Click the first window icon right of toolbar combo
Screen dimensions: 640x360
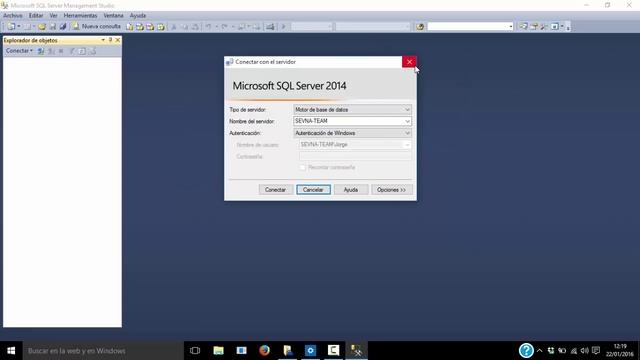[523, 27]
